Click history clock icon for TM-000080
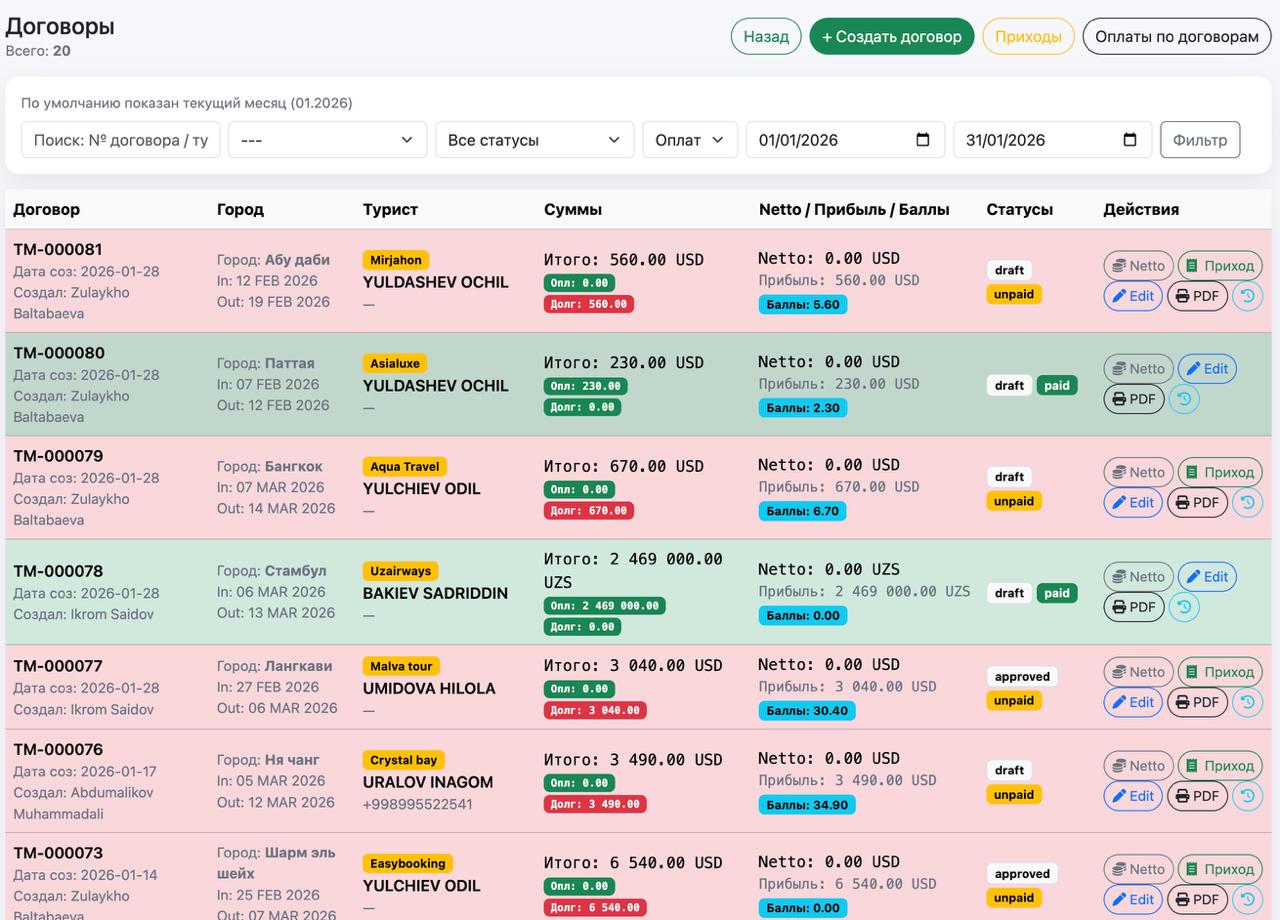This screenshot has width=1280, height=920. pos(1184,399)
